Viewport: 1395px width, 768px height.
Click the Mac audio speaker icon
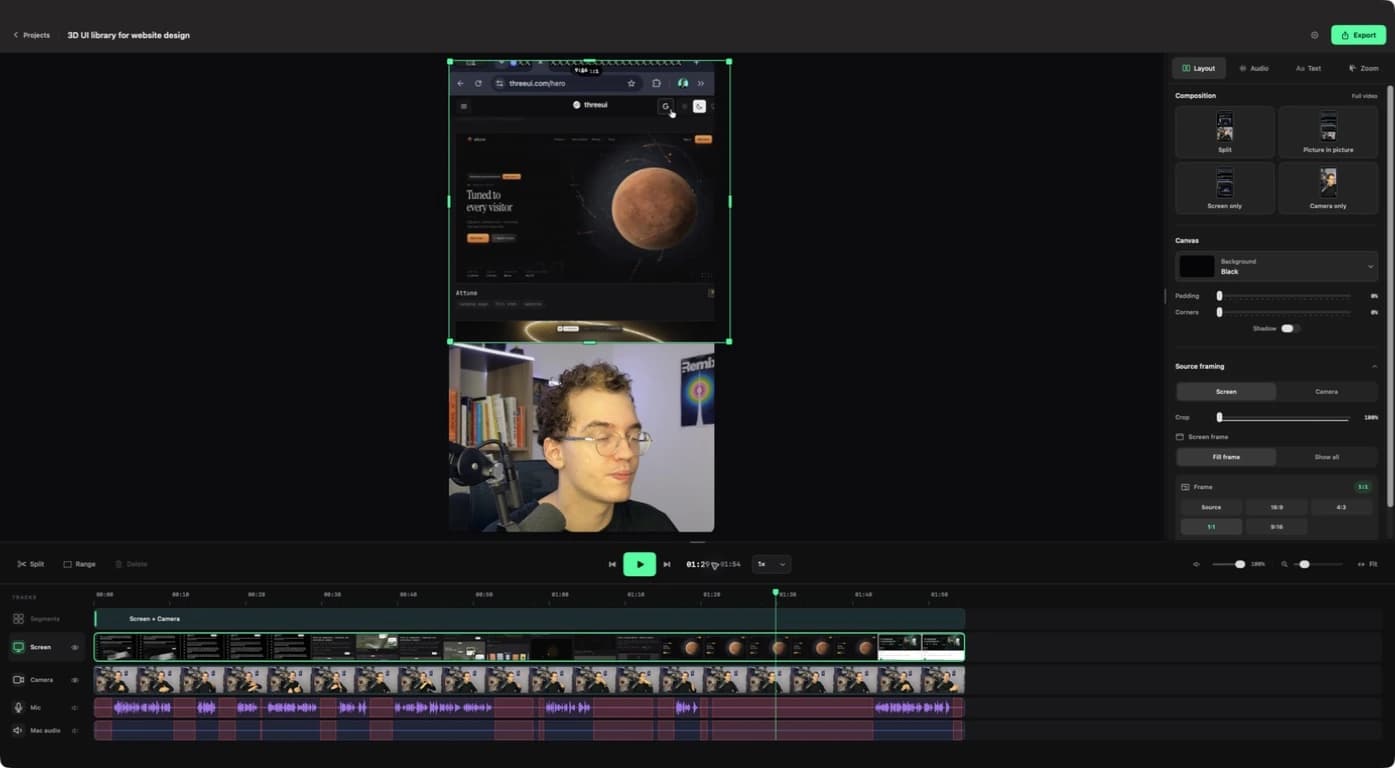[18, 731]
